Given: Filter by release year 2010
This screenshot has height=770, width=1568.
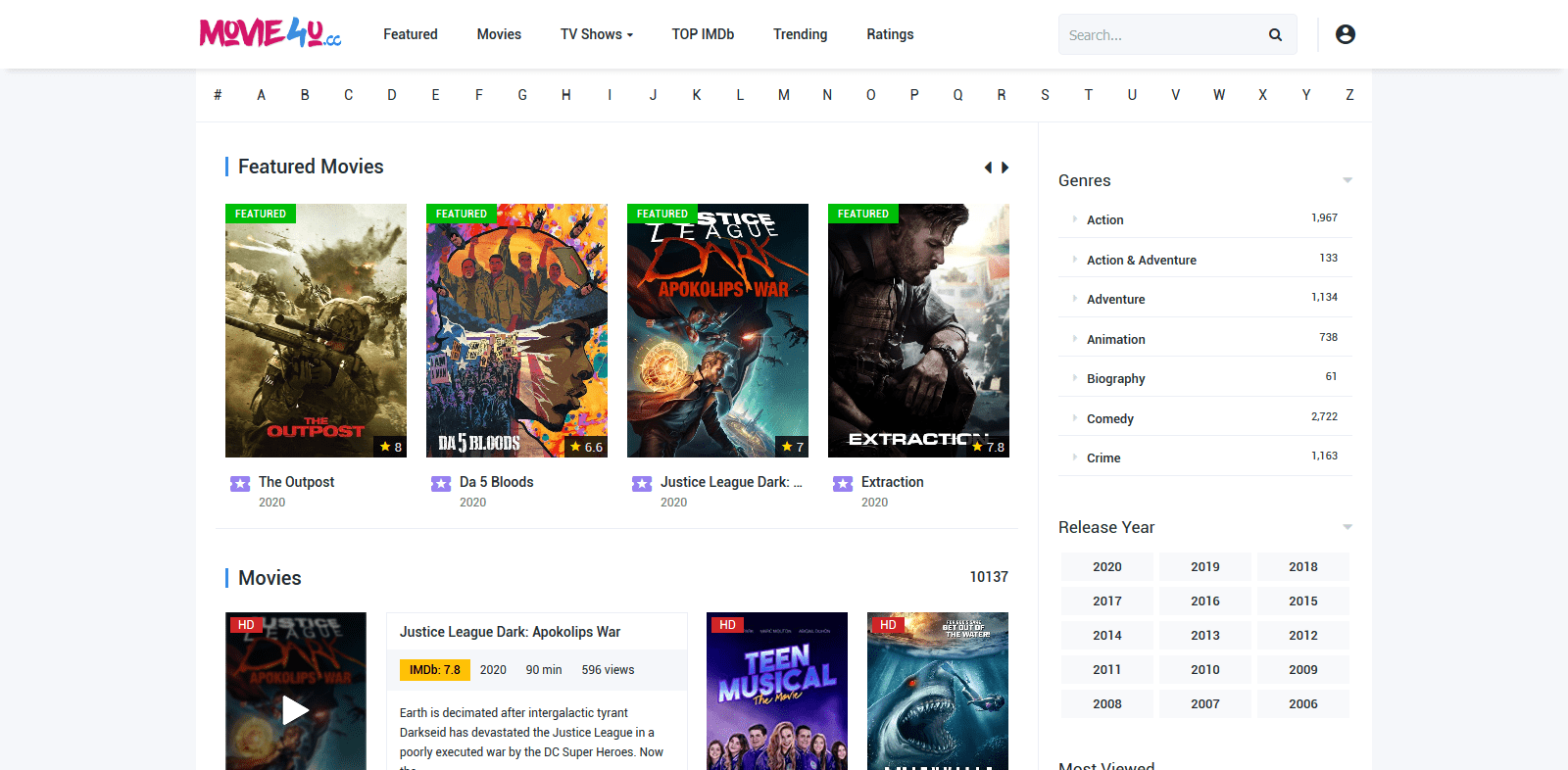Looking at the screenshot, I should (x=1205, y=670).
